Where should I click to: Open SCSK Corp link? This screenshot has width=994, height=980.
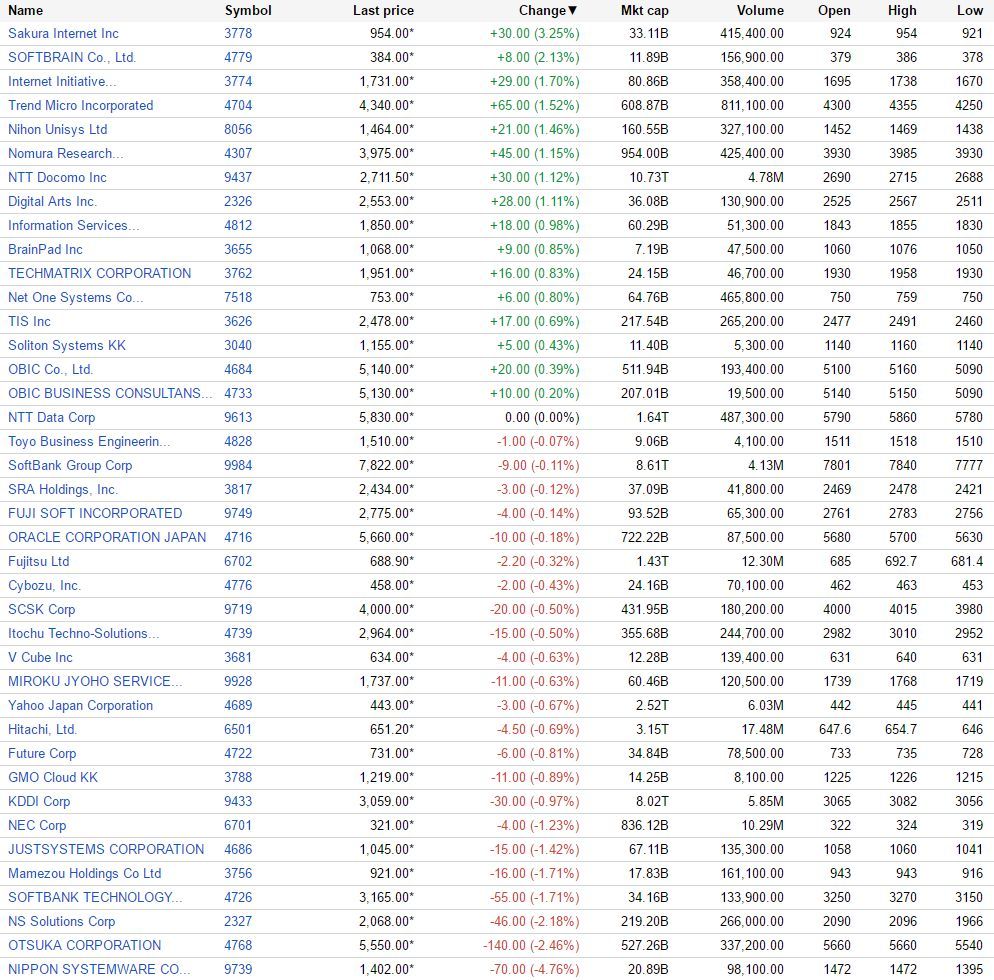coord(41,610)
